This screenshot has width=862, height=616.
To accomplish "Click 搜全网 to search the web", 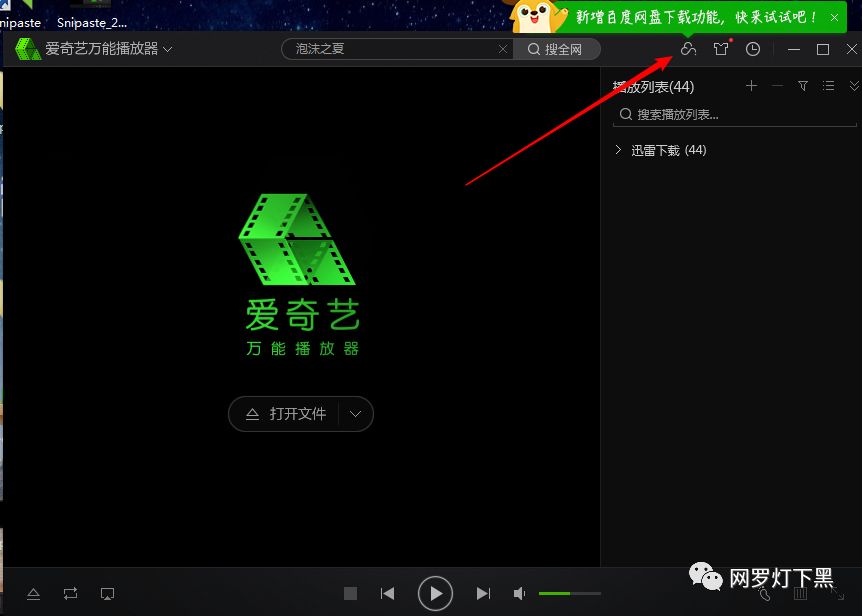I will point(561,48).
